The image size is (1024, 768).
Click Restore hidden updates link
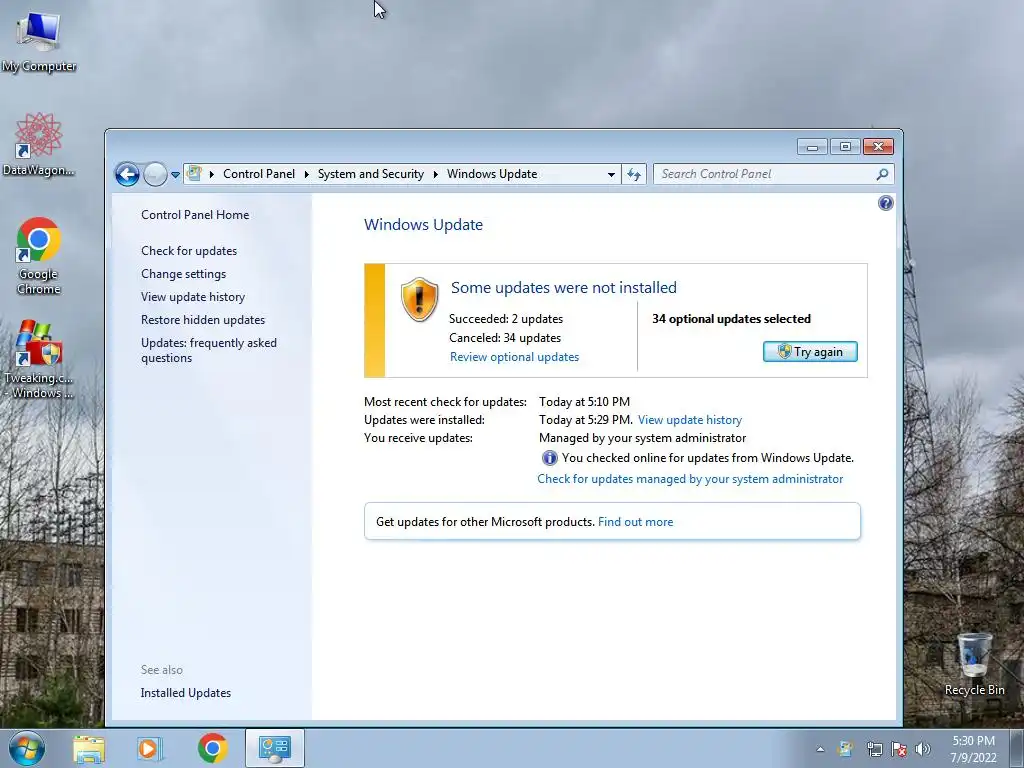pyautogui.click(x=202, y=320)
